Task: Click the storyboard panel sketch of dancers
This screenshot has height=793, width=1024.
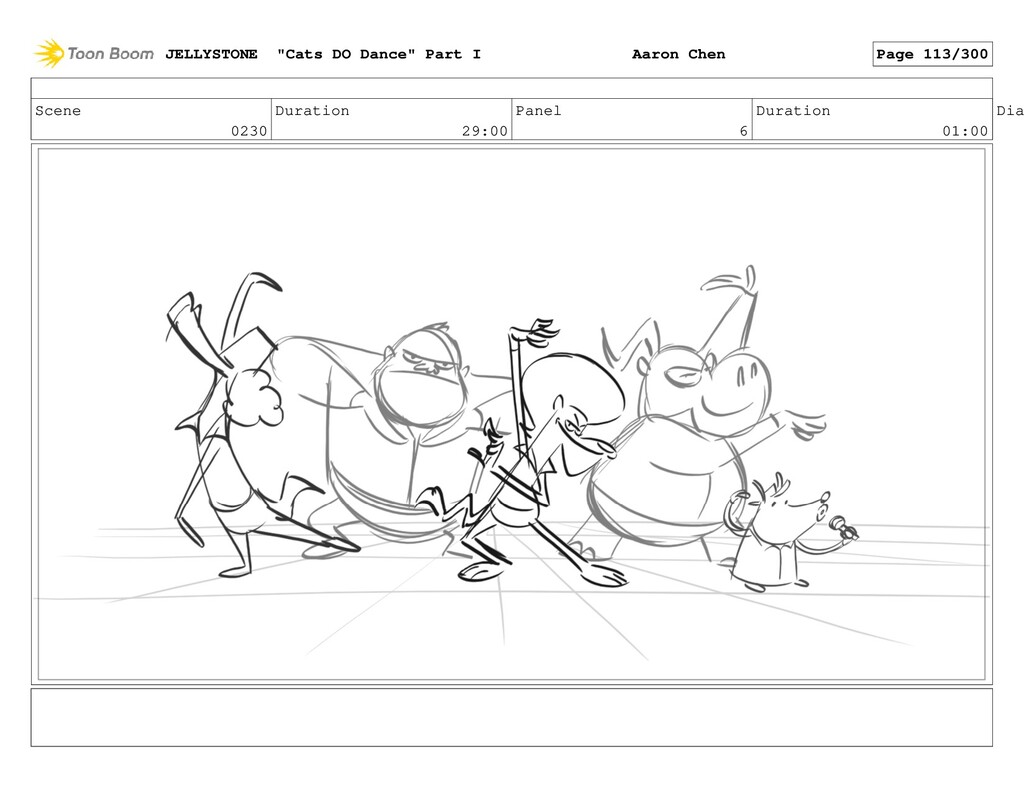Action: [511, 414]
